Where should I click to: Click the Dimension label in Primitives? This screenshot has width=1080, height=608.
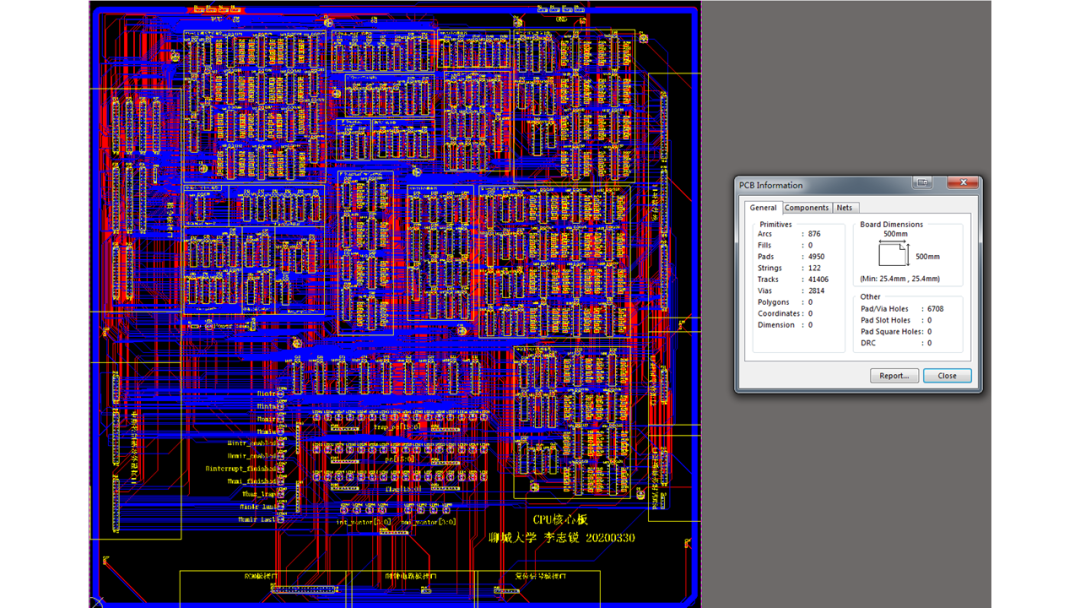point(776,324)
